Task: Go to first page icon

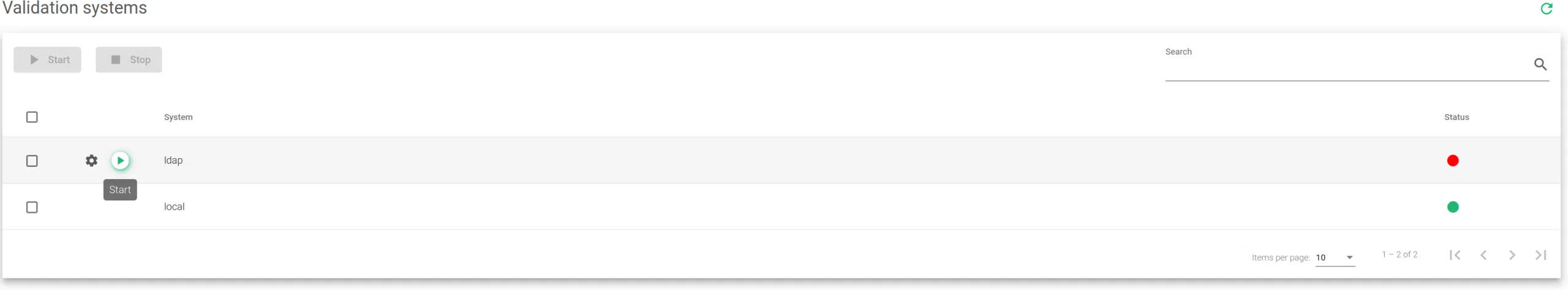Action: (x=1455, y=255)
